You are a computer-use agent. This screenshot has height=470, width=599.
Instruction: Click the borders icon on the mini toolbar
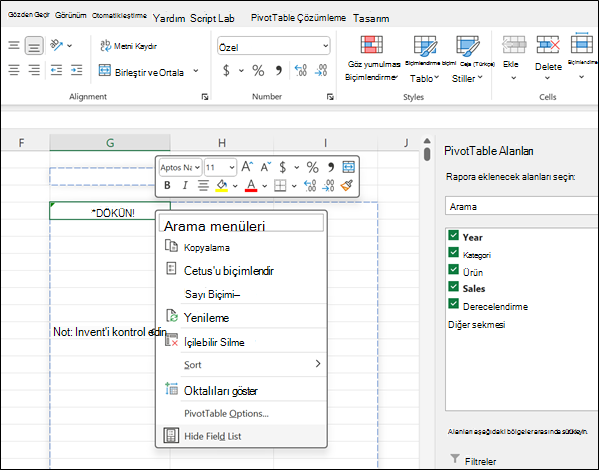tap(280, 186)
